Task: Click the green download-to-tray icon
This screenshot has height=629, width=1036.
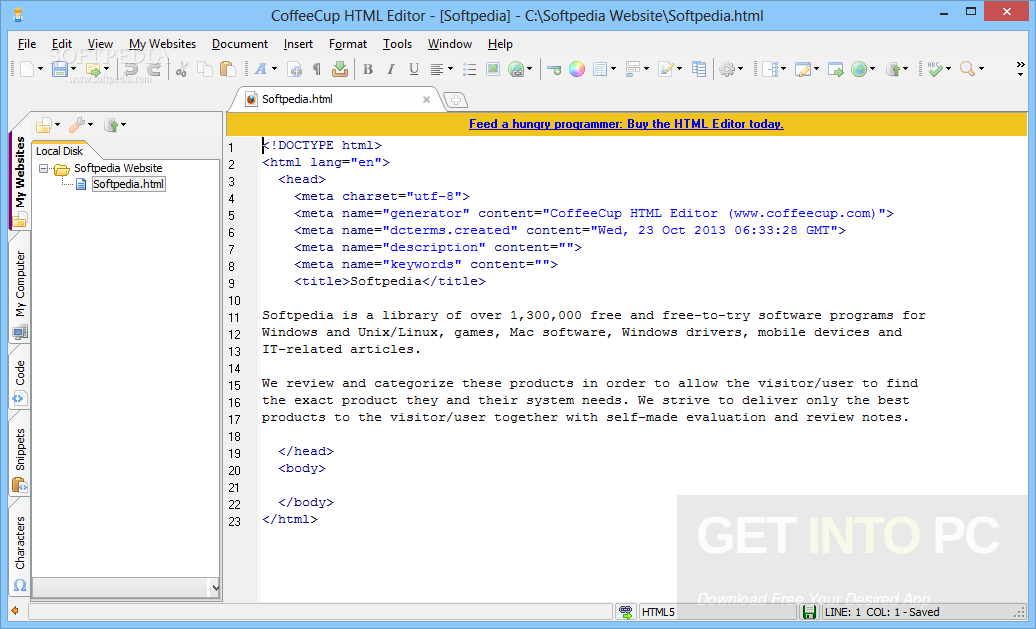Action: [340, 69]
